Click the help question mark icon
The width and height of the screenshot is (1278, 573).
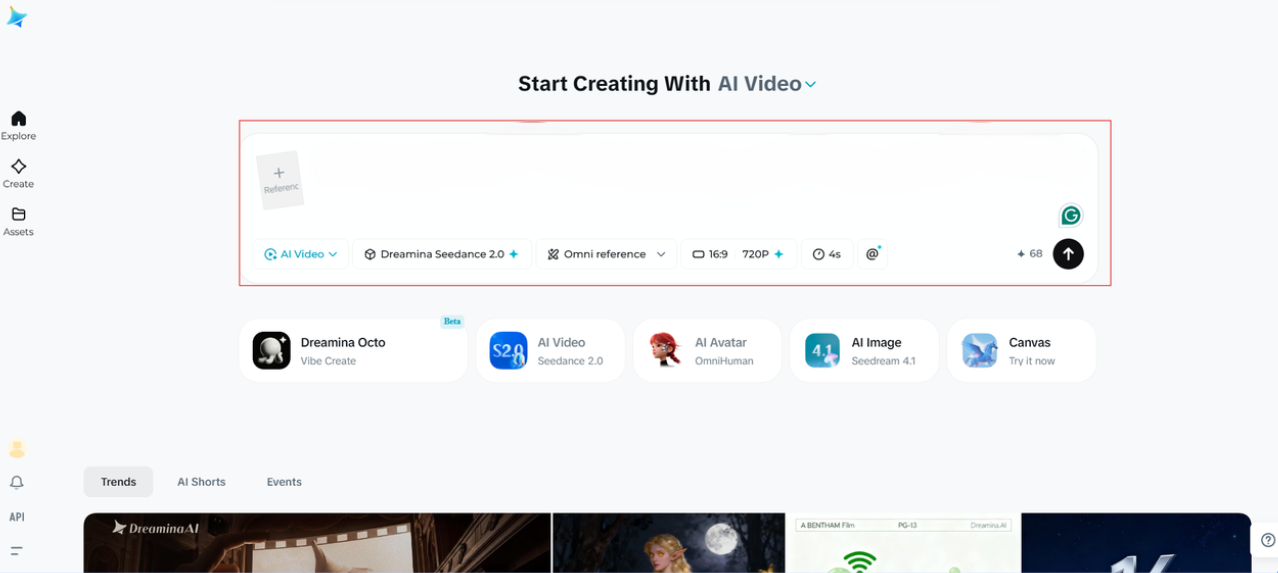[1268, 540]
